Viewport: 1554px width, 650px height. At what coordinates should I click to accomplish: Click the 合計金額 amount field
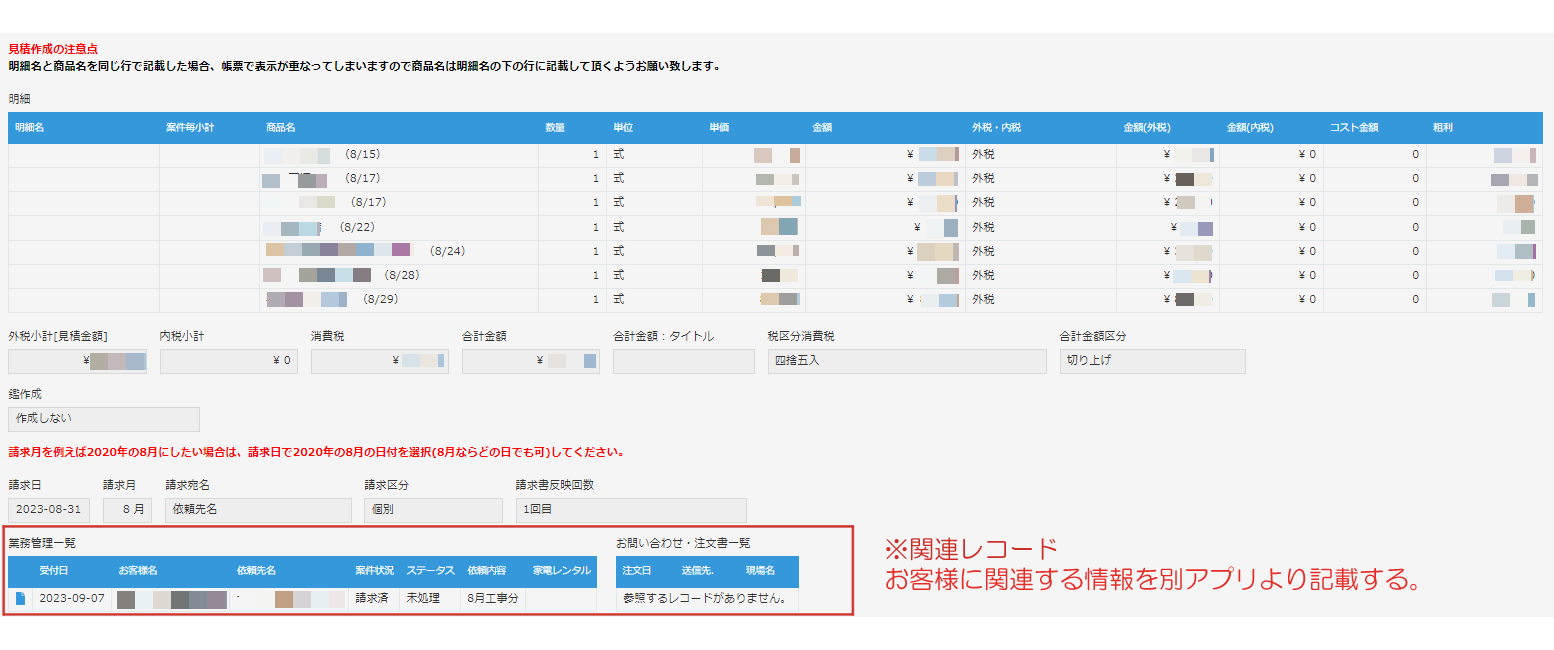531,361
